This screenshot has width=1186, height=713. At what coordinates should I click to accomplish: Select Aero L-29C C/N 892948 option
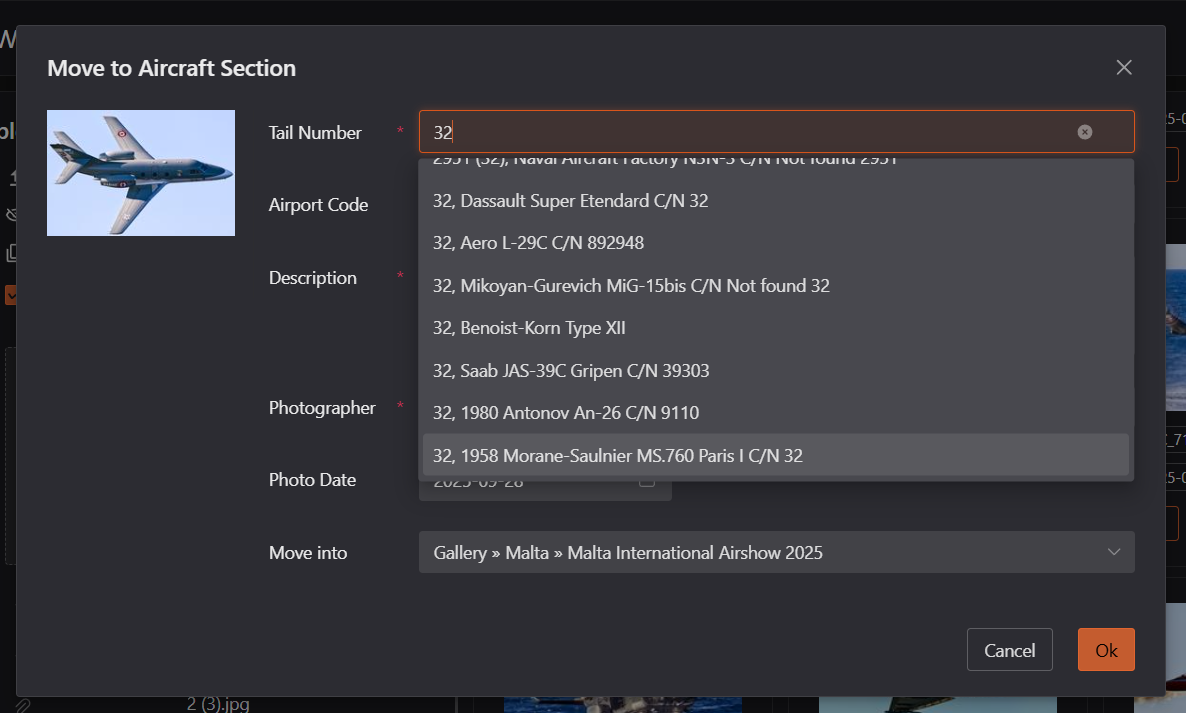pos(538,243)
